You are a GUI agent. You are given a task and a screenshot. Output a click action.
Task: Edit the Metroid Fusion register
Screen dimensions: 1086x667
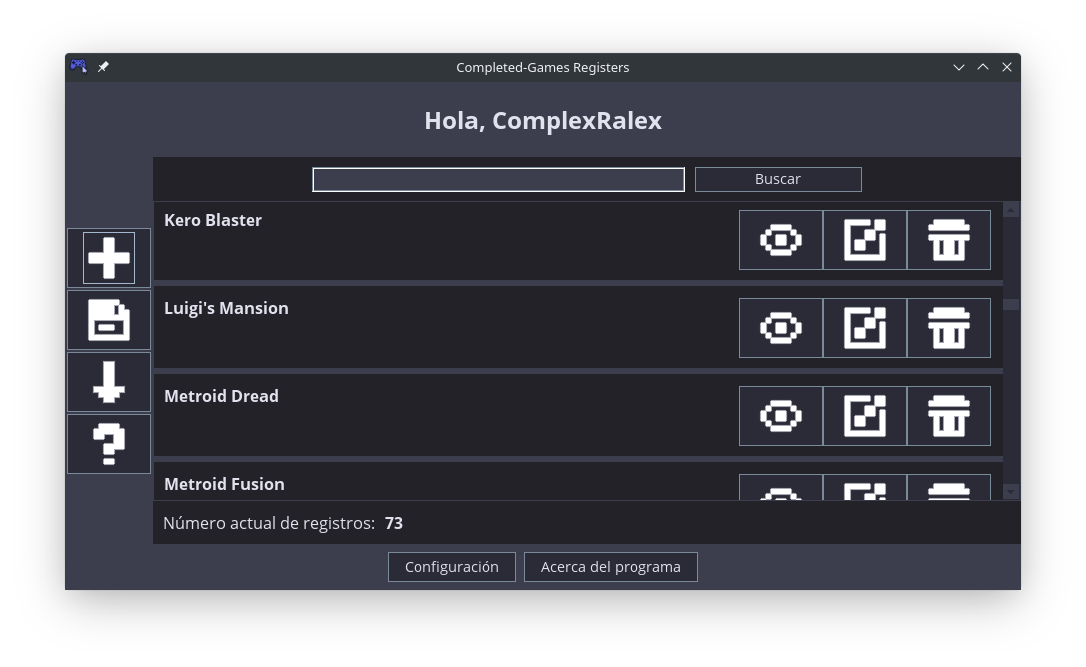(x=864, y=488)
